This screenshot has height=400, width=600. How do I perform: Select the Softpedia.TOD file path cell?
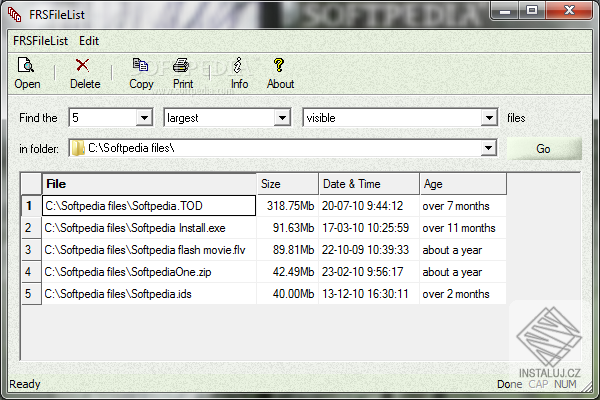pos(149,206)
